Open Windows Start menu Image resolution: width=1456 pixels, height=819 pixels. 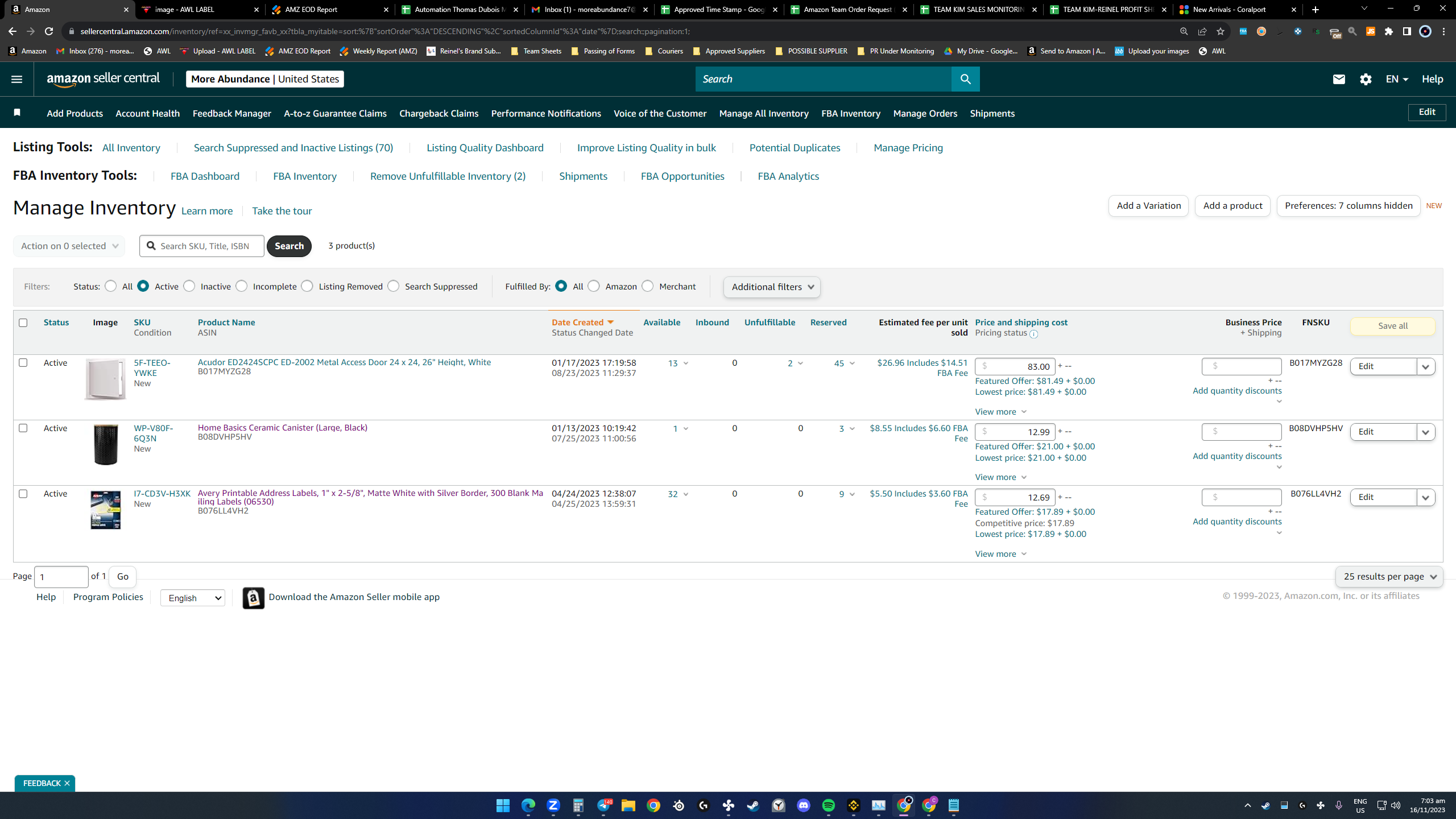(503, 805)
